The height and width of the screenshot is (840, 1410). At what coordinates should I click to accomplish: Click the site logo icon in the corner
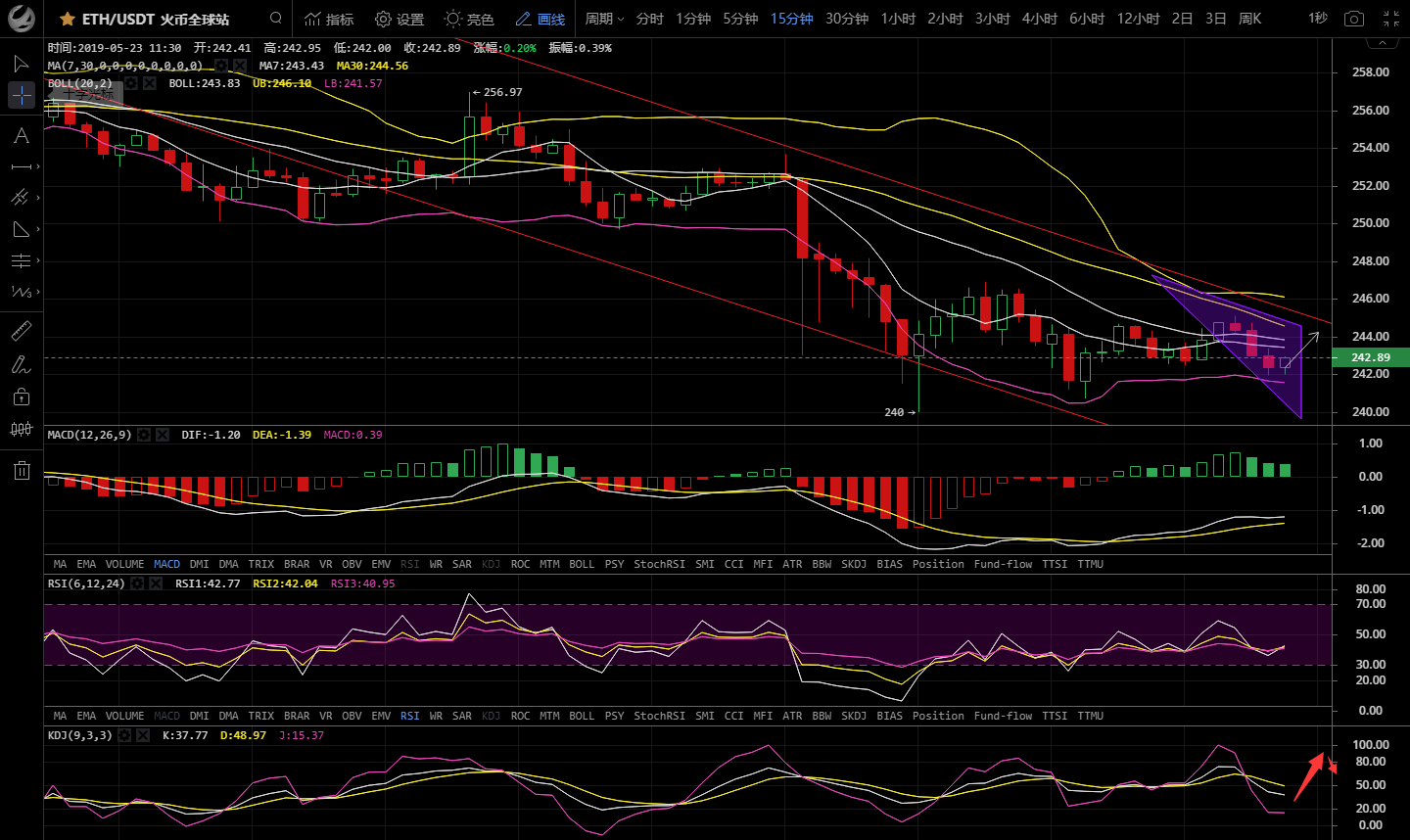tap(22, 19)
